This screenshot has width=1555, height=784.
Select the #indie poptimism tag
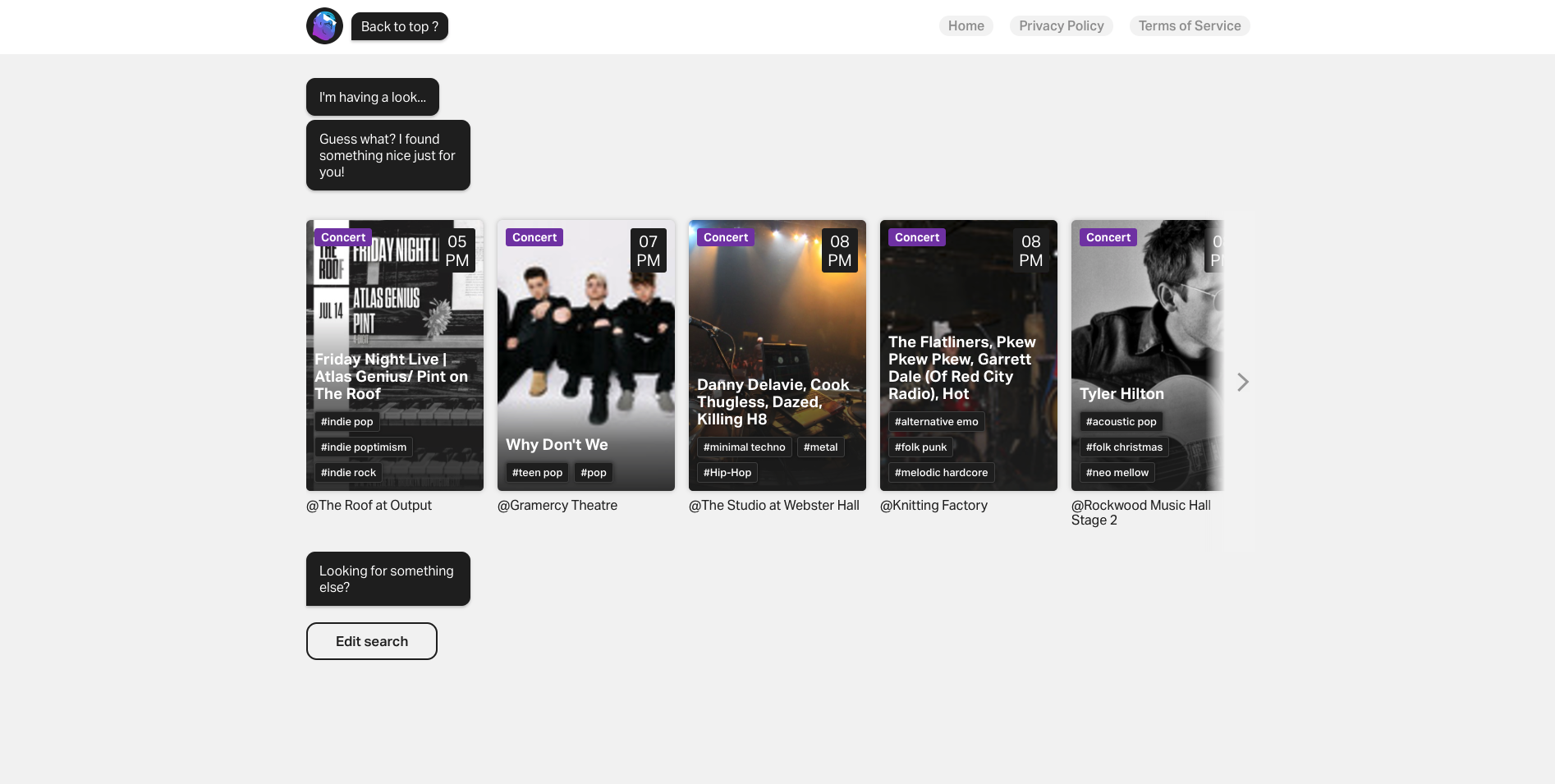(364, 447)
